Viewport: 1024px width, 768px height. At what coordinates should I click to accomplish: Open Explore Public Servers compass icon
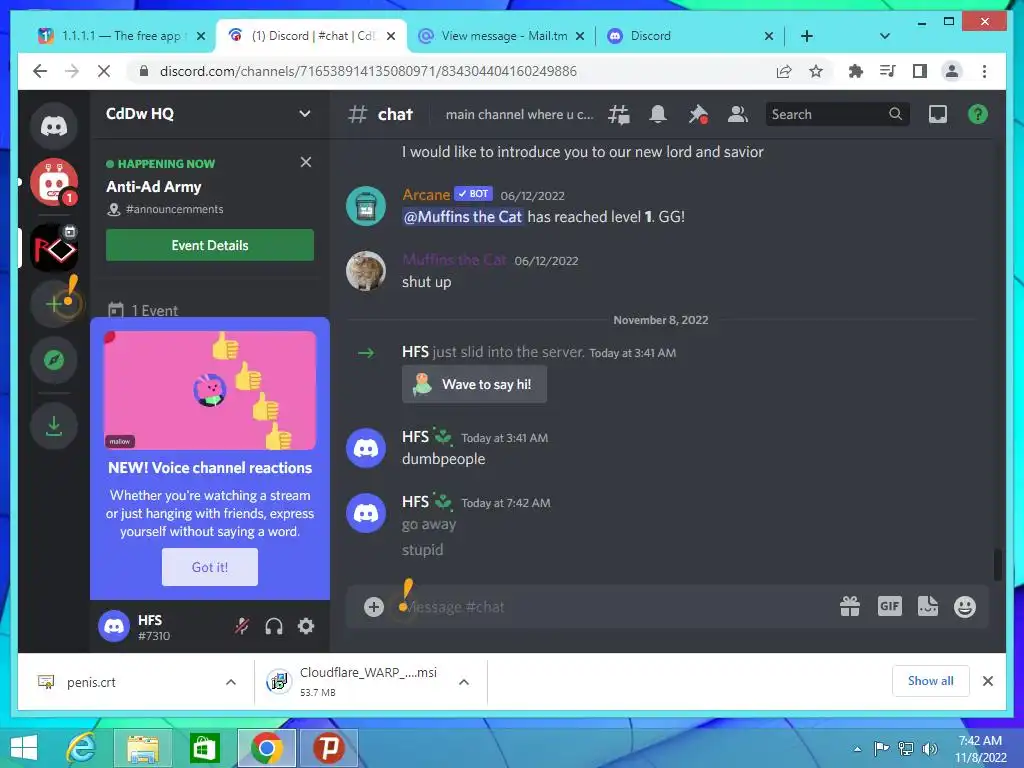point(54,360)
